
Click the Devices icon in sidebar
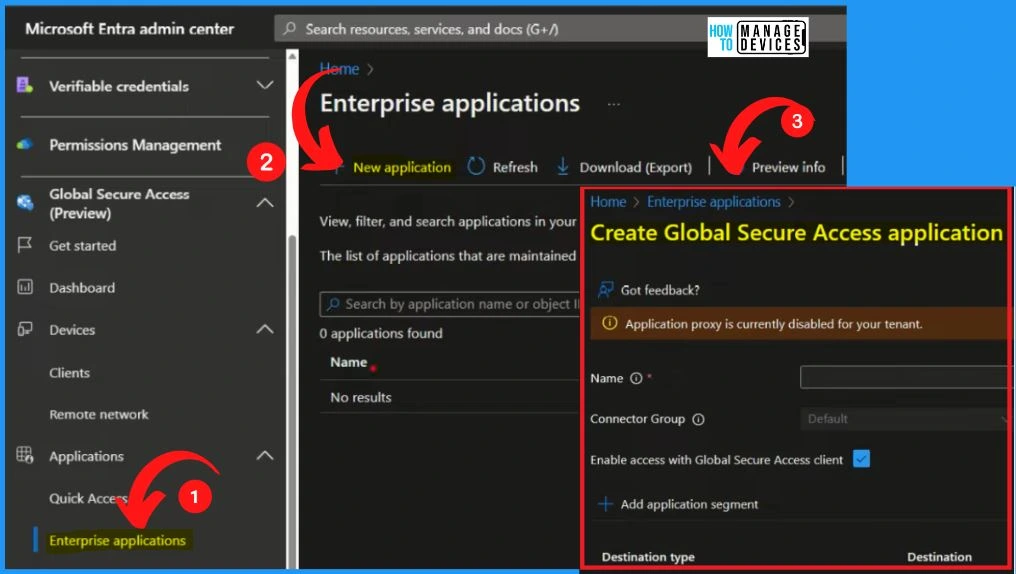coord(25,329)
